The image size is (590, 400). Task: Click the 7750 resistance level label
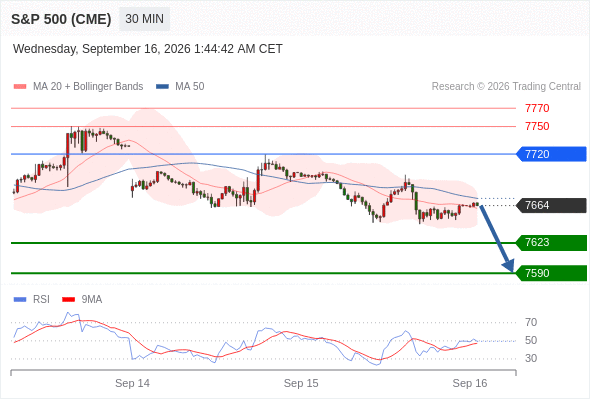coord(537,126)
